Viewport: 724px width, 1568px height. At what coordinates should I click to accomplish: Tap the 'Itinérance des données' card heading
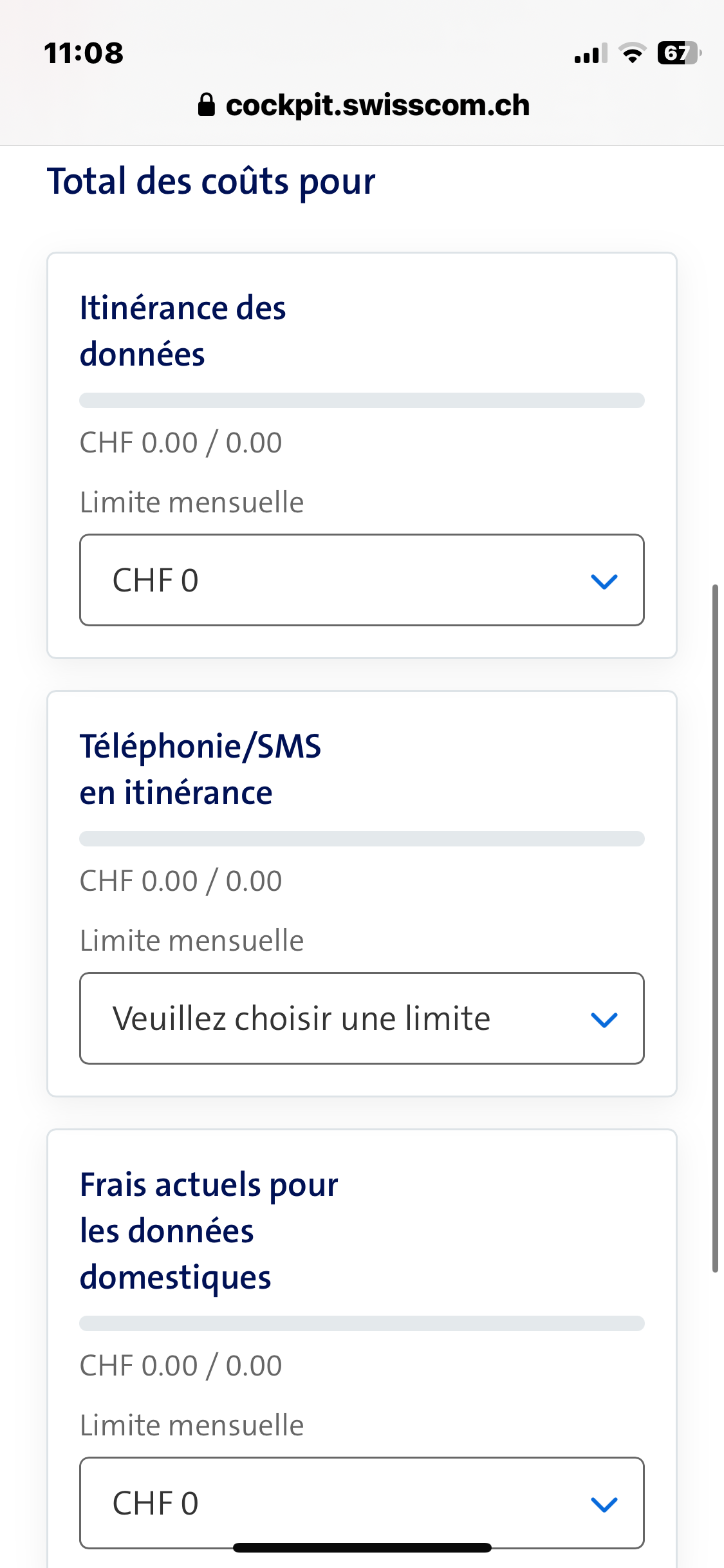(183, 331)
